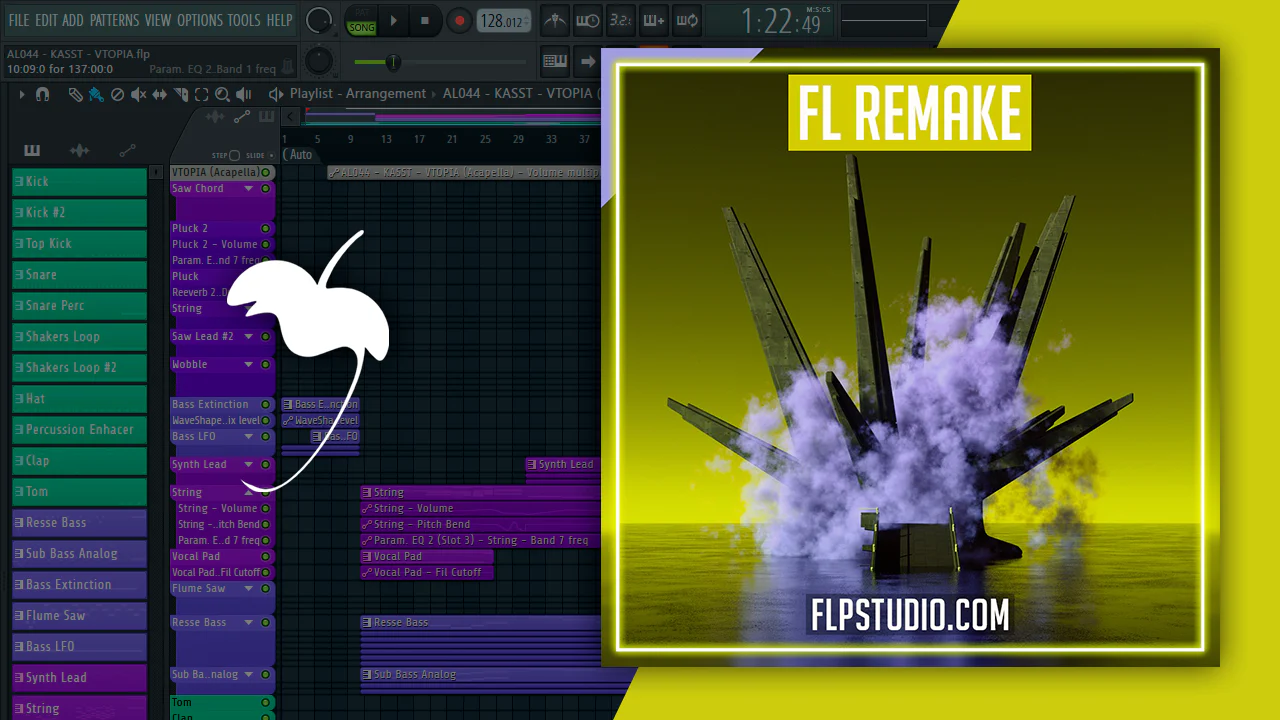The width and height of the screenshot is (1280, 720).
Task: Mute the Saw Lead #2 track
Action: [x=266, y=336]
